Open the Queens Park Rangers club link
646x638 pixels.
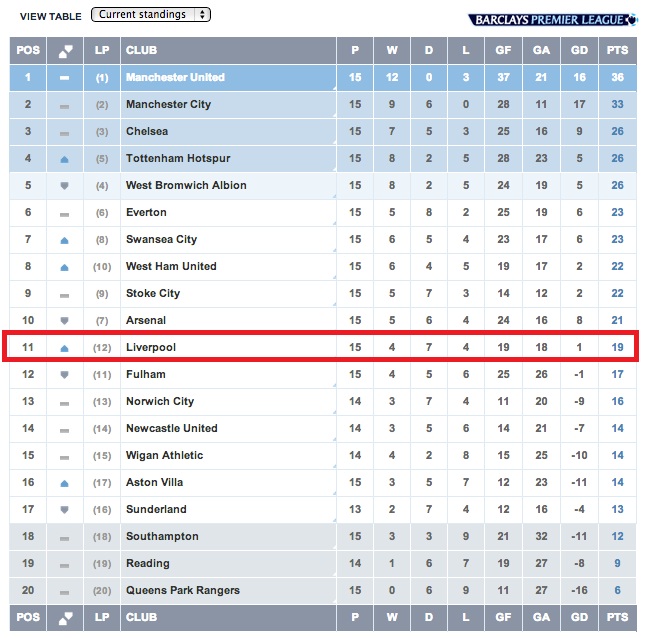pos(183,590)
